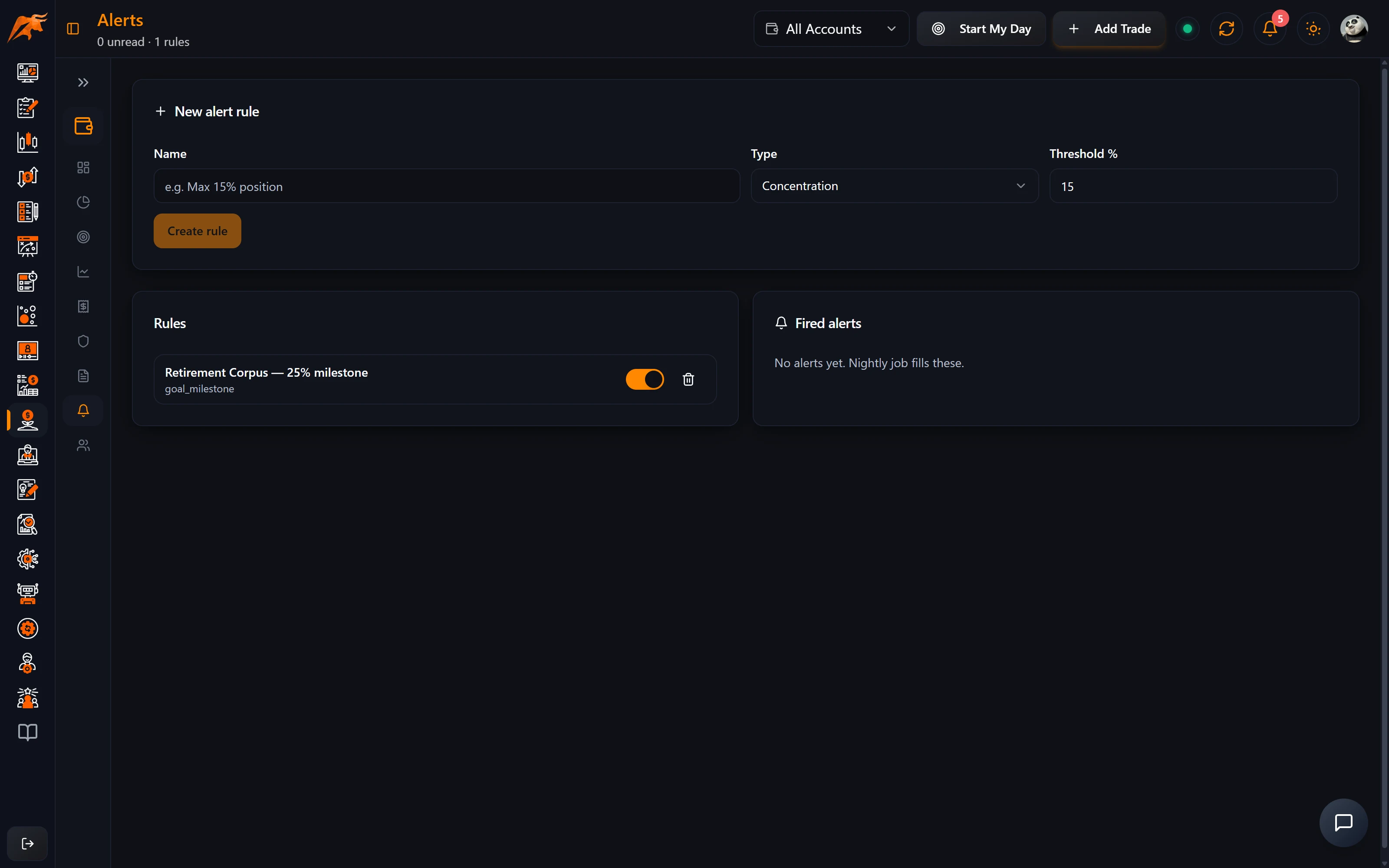Open the receipt dollar icon in secondary sidebar
Screen dimensions: 1389x868
click(x=83, y=306)
